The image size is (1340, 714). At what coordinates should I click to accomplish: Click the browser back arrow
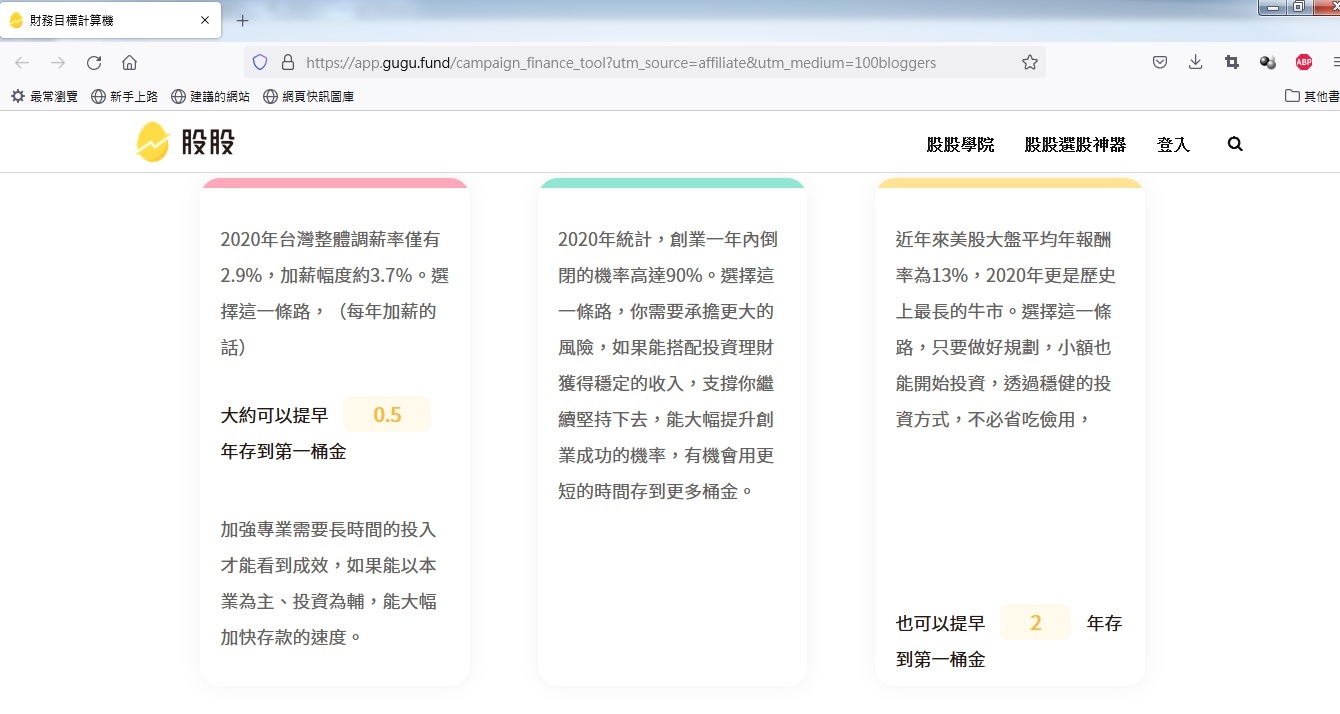click(x=22, y=63)
